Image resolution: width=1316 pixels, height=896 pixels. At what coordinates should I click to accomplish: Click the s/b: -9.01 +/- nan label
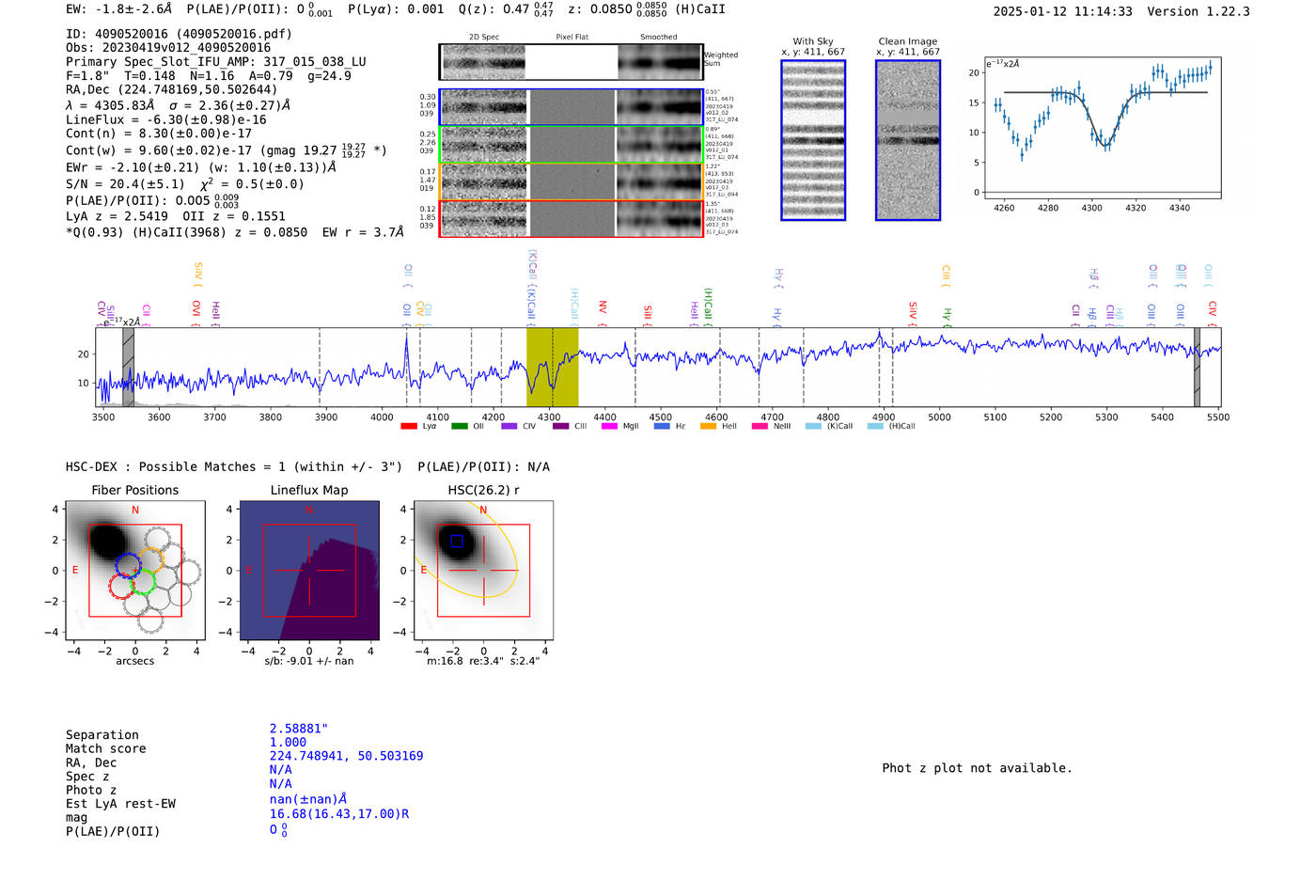(x=309, y=661)
